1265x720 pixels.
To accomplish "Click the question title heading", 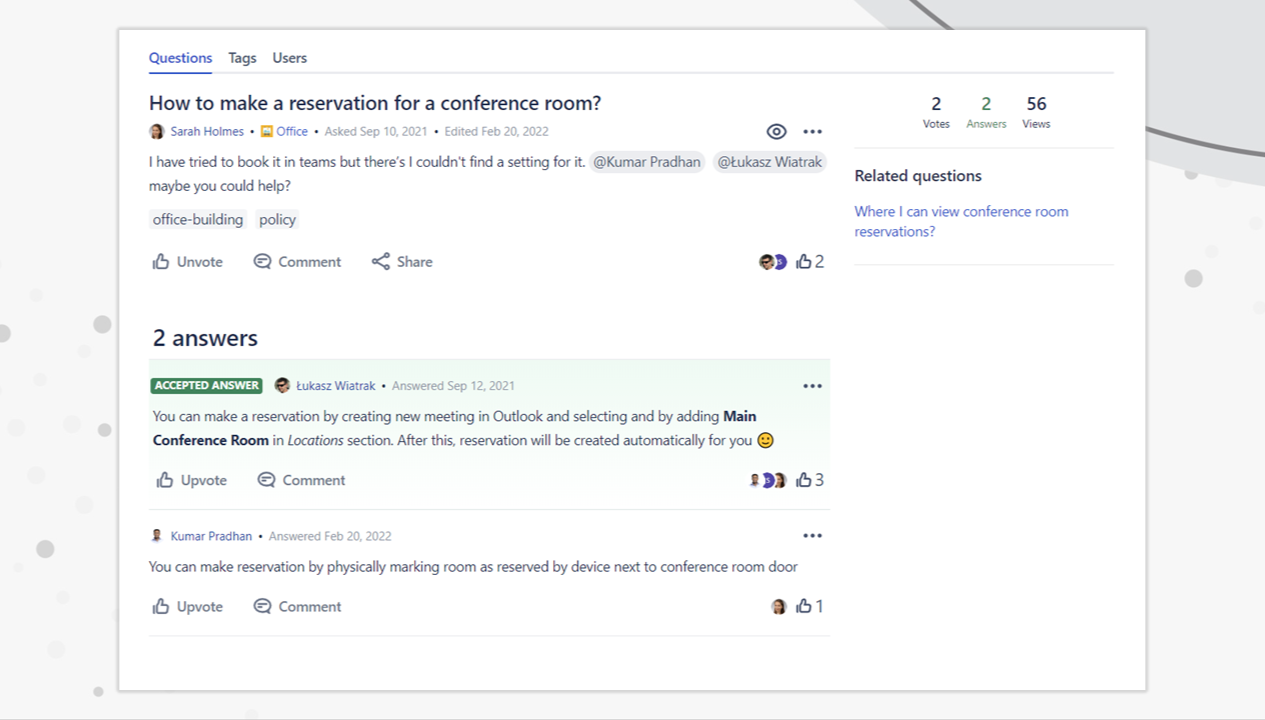I will tap(375, 103).
